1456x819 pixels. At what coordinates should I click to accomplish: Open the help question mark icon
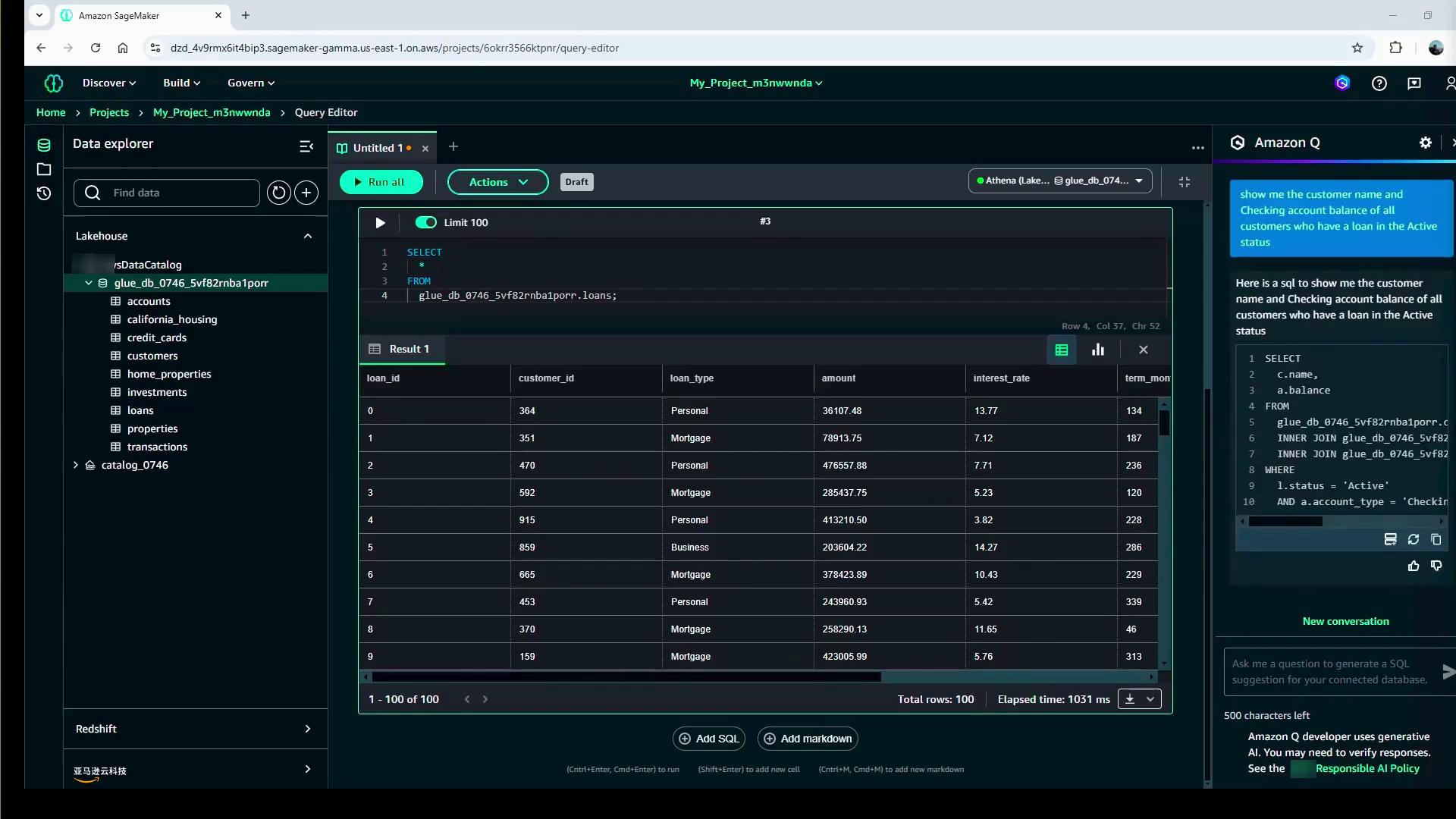tap(1379, 83)
